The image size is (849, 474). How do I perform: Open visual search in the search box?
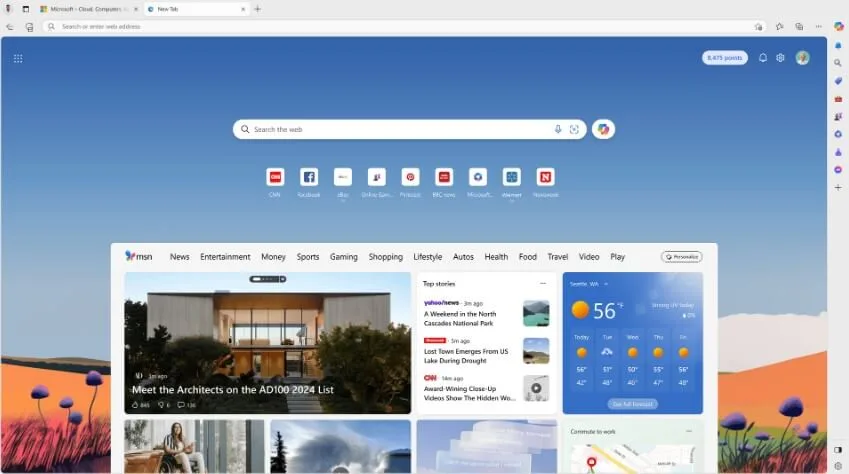[x=574, y=129]
